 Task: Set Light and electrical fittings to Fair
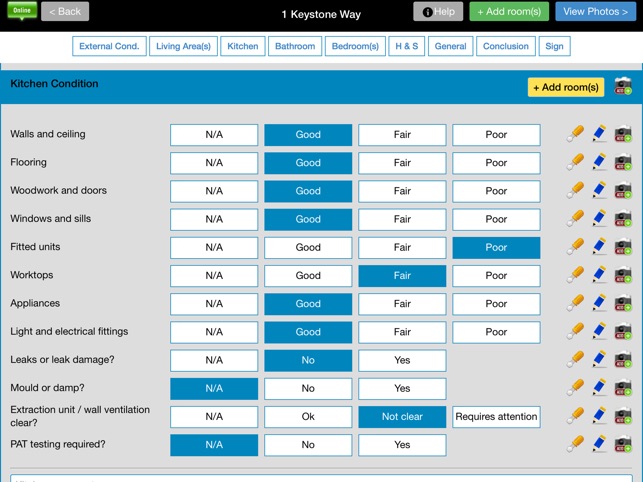coord(402,332)
